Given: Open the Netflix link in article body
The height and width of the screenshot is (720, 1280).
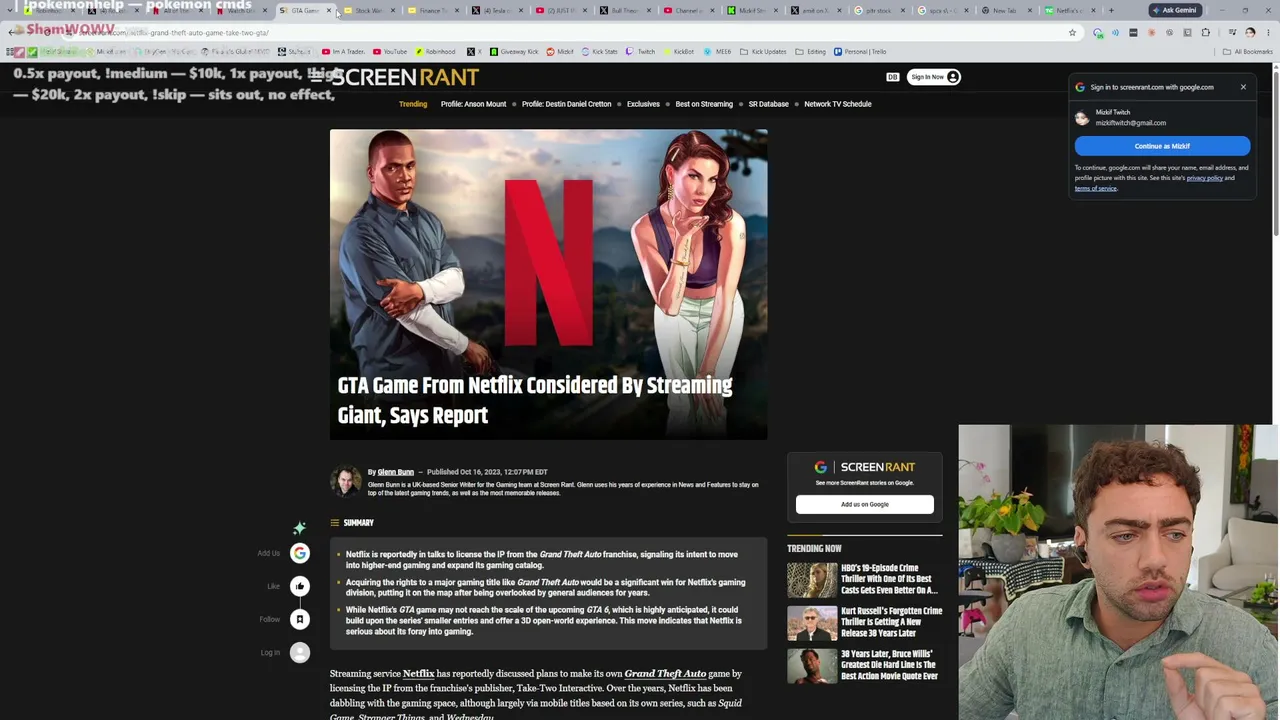Looking at the screenshot, I should pyautogui.click(x=418, y=674).
